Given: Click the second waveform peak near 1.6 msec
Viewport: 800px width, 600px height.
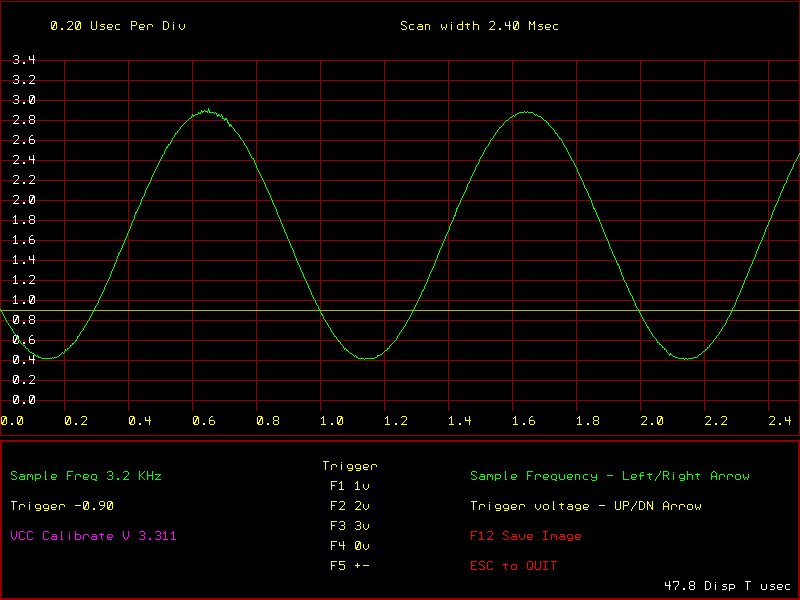Looking at the screenshot, I should point(526,112).
